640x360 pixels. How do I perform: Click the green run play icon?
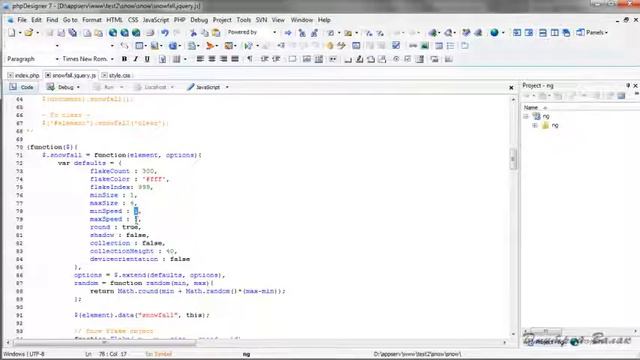click(x=248, y=46)
